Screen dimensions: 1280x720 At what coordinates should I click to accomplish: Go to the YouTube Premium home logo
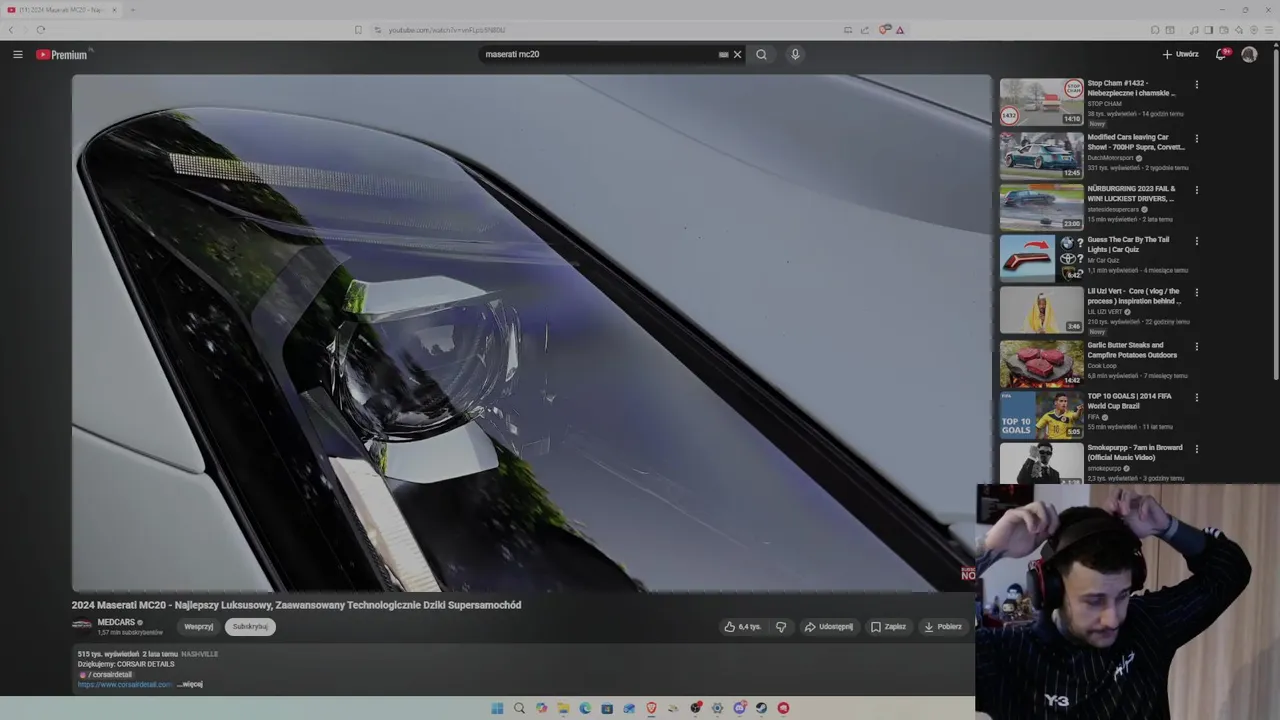pos(62,54)
